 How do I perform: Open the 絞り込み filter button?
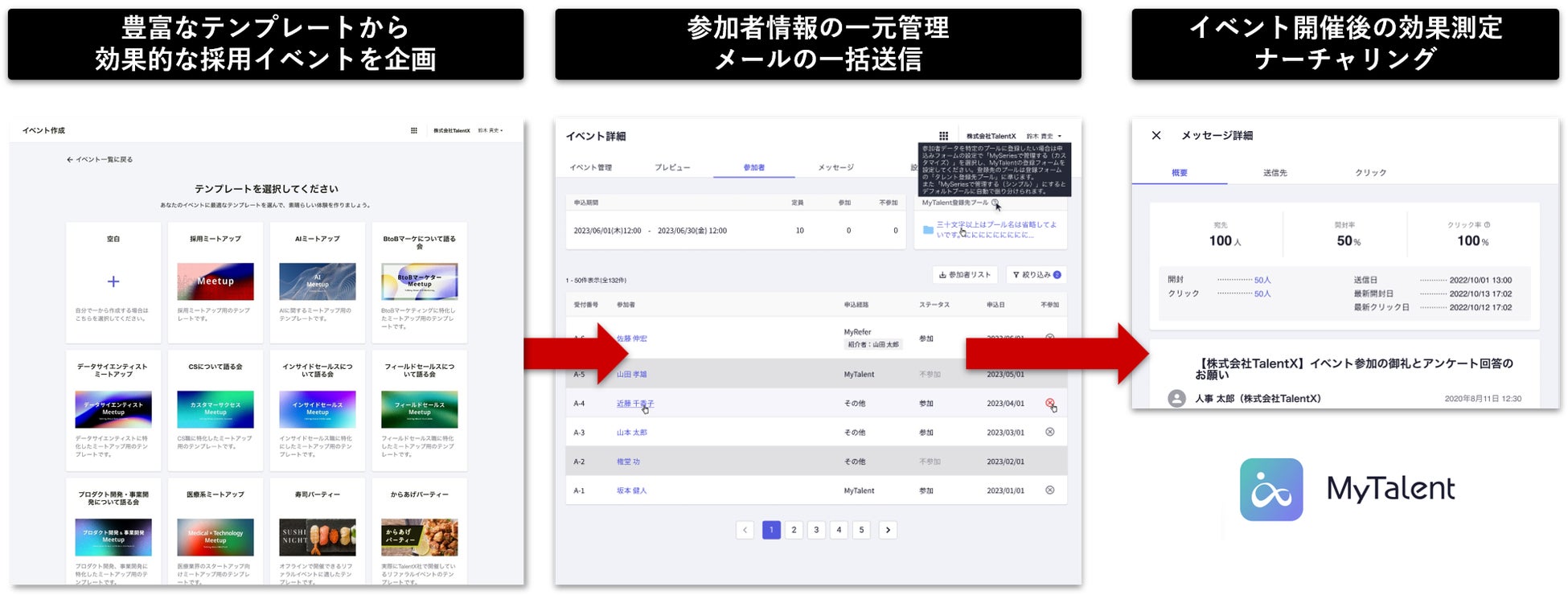1036,275
